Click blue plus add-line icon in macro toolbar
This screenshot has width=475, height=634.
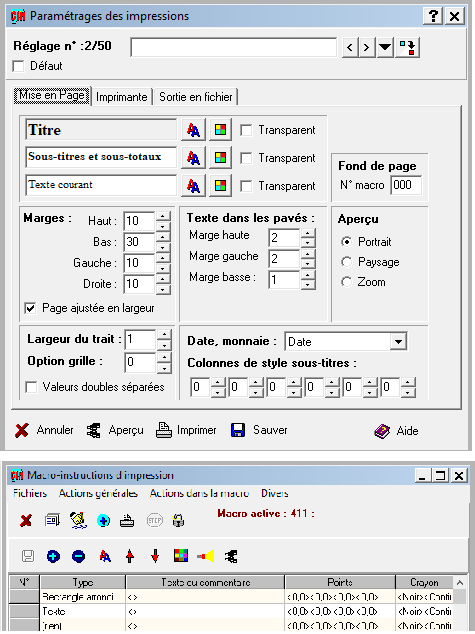click(x=53, y=556)
